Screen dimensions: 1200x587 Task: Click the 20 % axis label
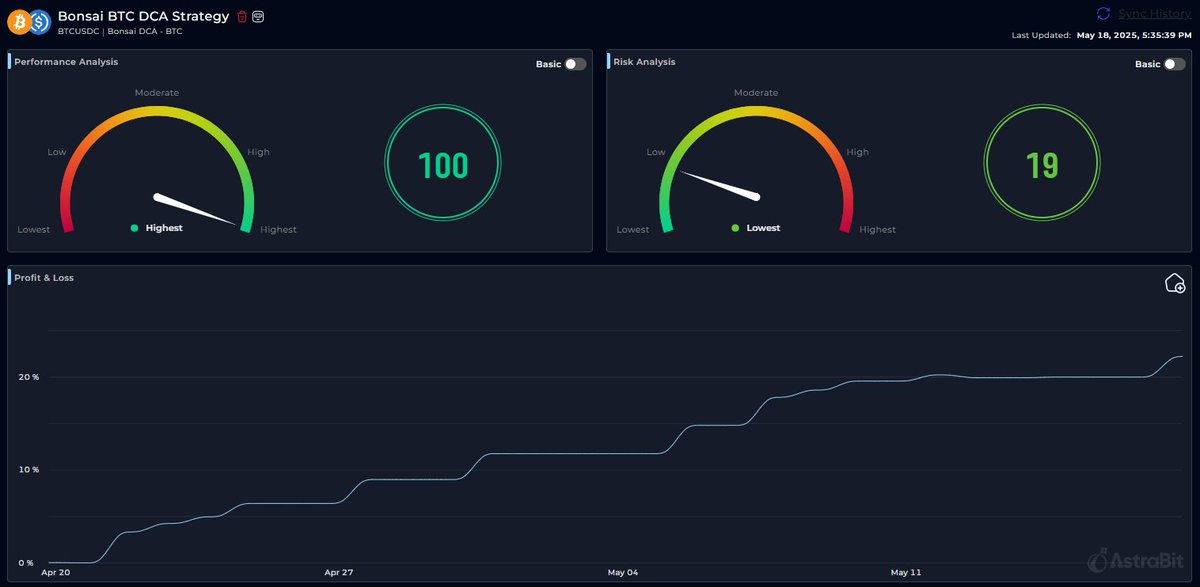(x=28, y=377)
